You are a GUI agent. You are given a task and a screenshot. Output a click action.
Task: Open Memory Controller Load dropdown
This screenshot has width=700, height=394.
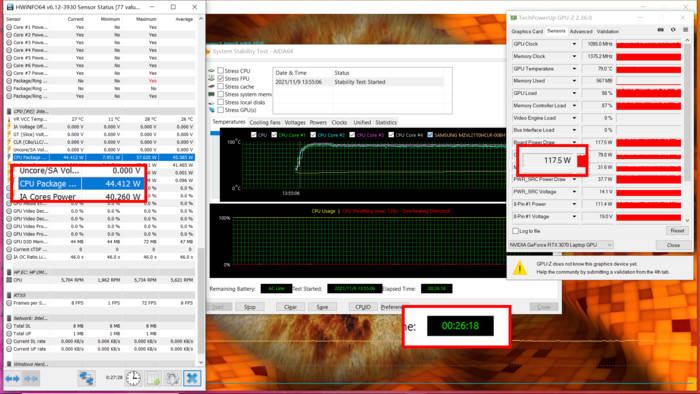tap(574, 106)
